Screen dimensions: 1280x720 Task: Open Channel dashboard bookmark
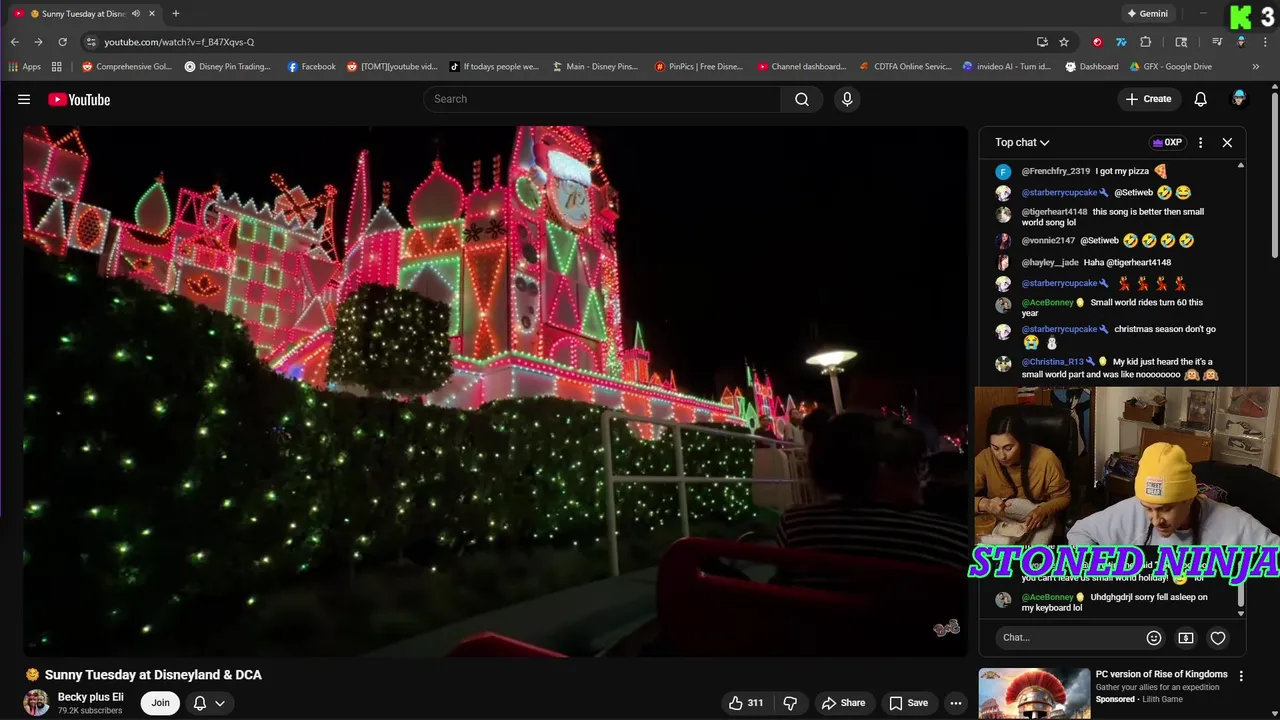click(802, 67)
